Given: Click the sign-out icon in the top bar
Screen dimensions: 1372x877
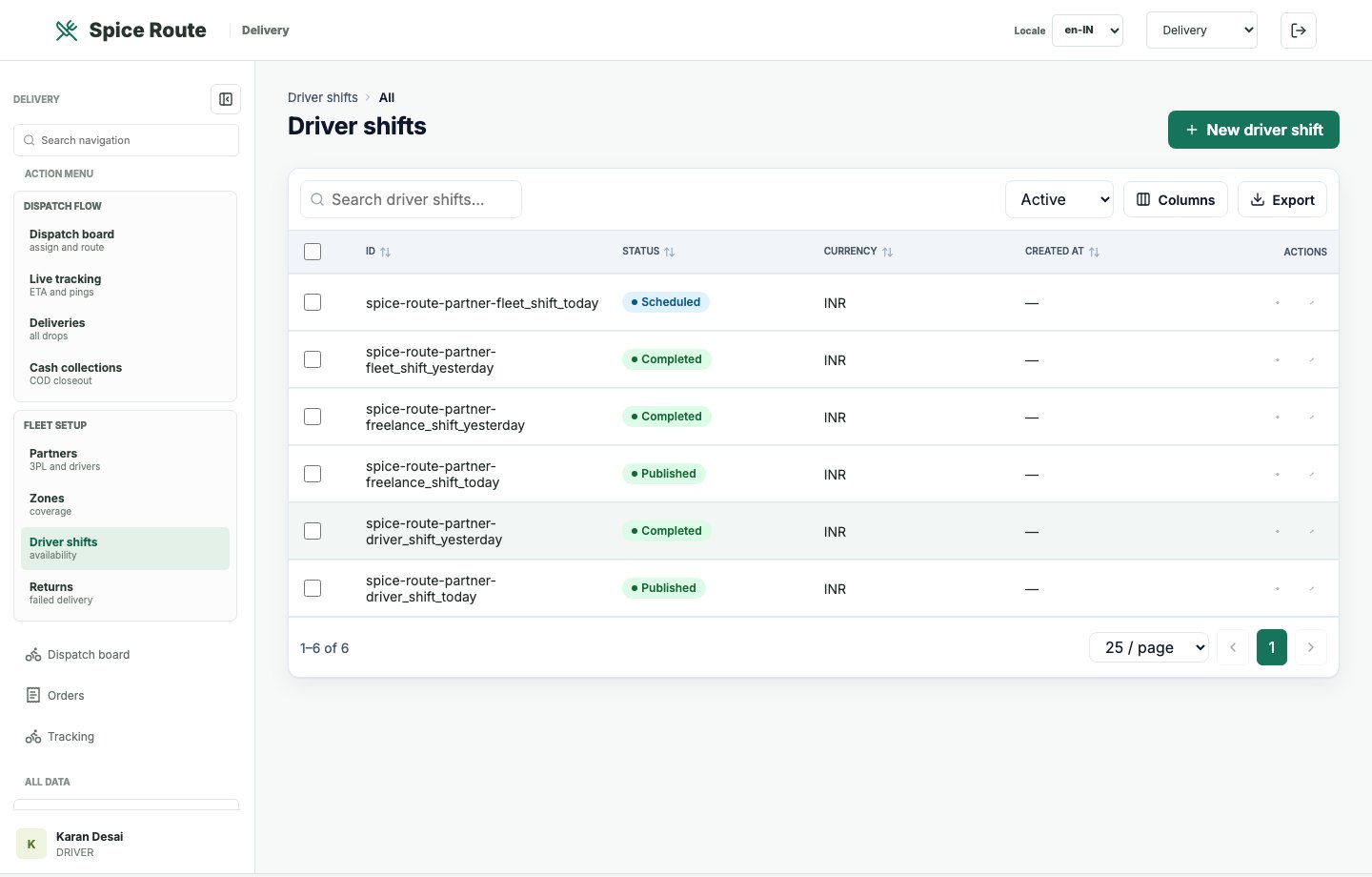Looking at the screenshot, I should pyautogui.click(x=1299, y=31).
